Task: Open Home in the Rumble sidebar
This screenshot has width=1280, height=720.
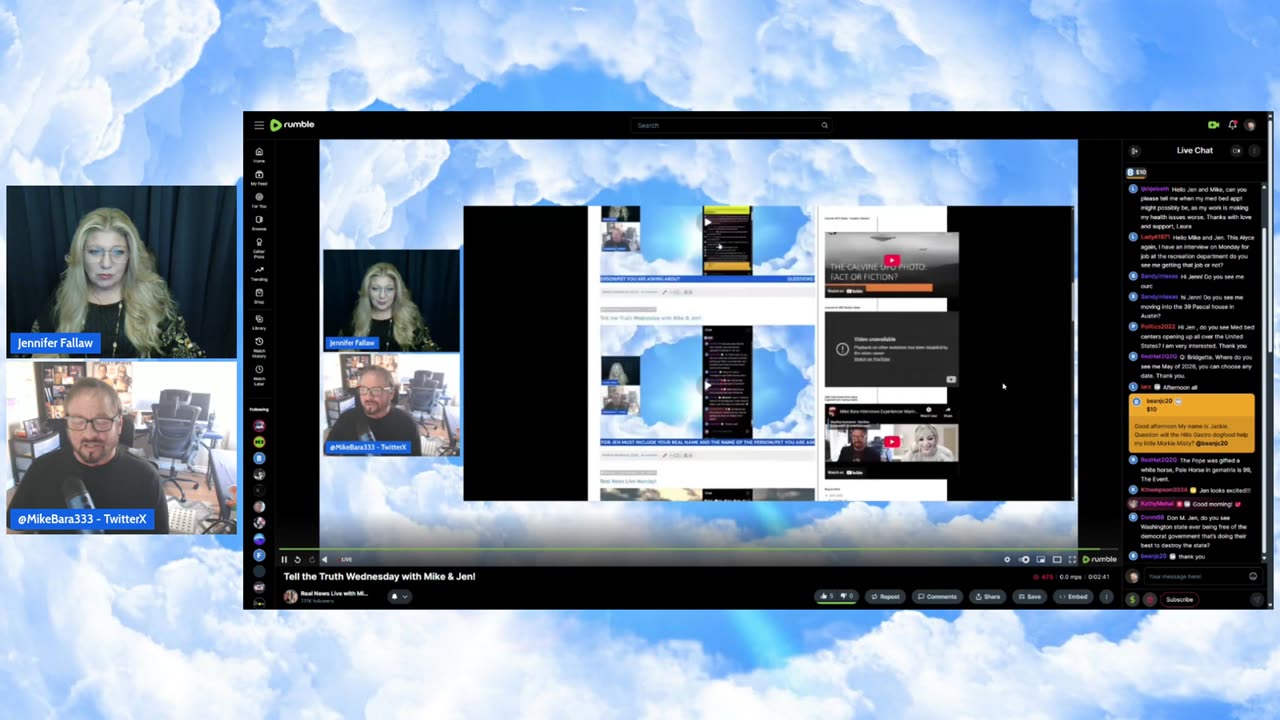Action: point(259,155)
